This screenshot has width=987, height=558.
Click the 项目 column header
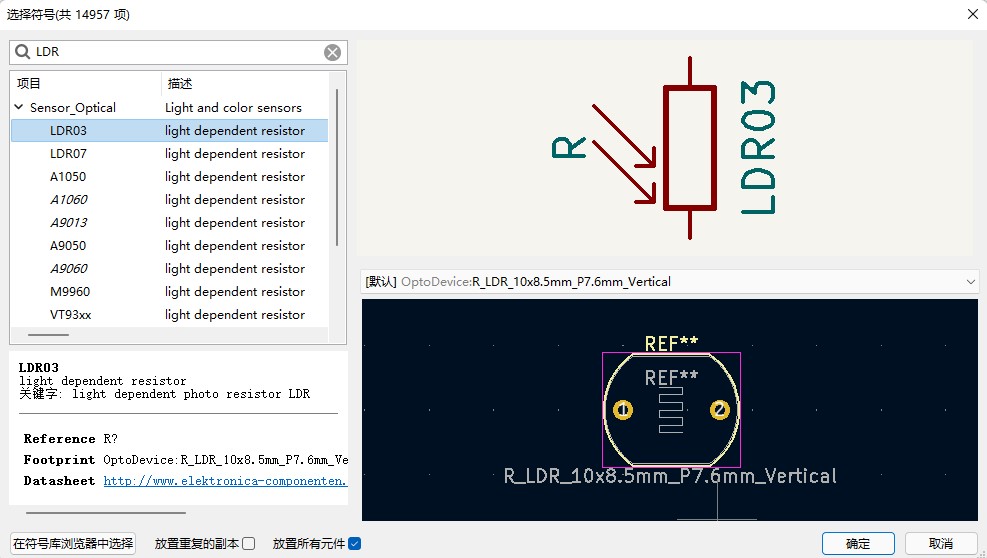[x=86, y=83]
